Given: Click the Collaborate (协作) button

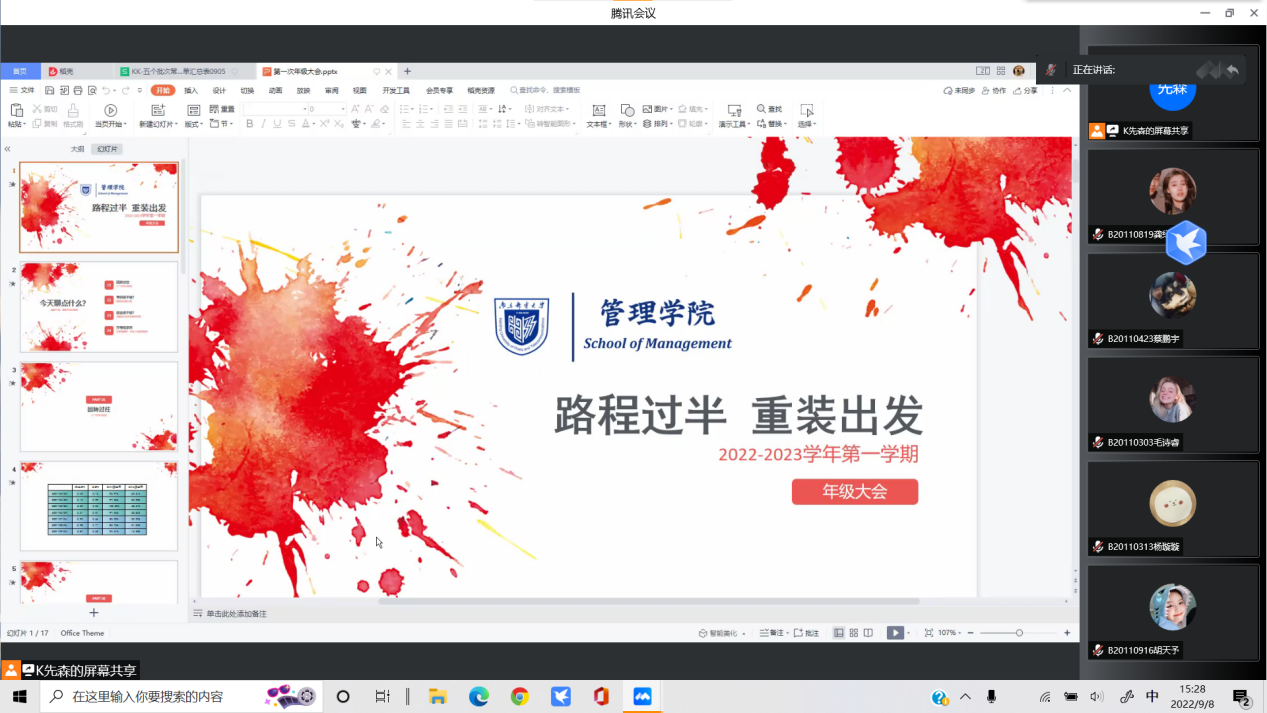Looking at the screenshot, I should pyautogui.click(x=993, y=90).
